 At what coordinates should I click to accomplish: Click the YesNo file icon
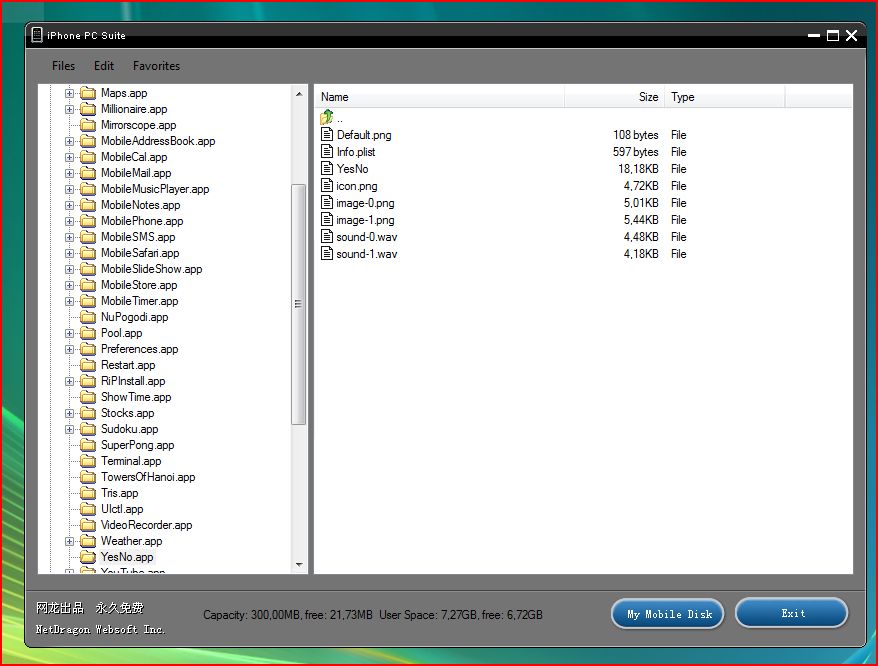(x=327, y=168)
